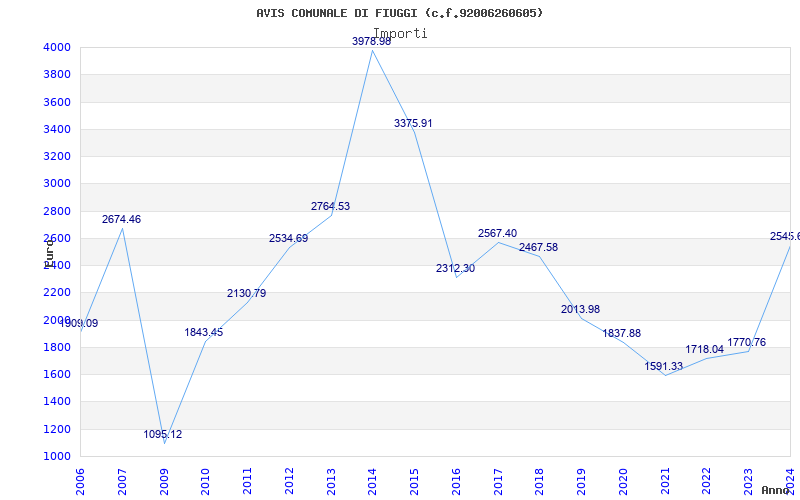This screenshot has height=500, width=800.
Task: Click the x-axis year 2014
Action: pyautogui.click(x=372, y=482)
